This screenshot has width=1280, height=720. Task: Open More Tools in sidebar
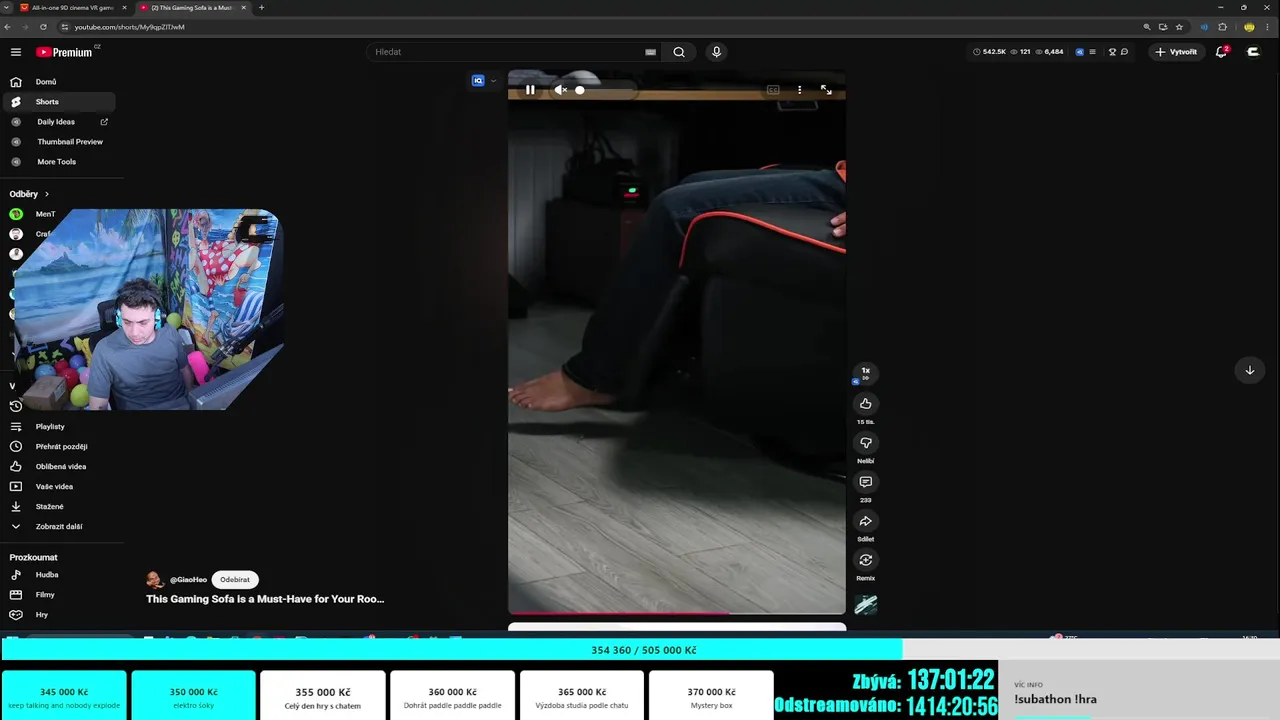coord(60,162)
